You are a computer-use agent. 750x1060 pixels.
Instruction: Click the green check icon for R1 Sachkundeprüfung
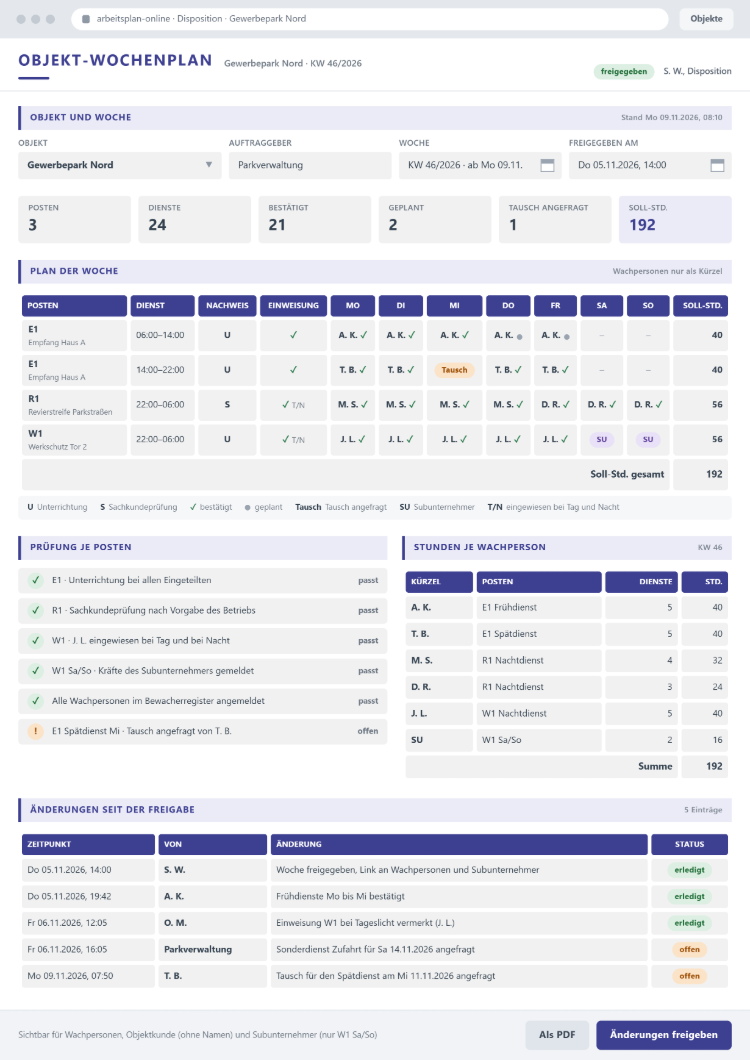click(35, 610)
